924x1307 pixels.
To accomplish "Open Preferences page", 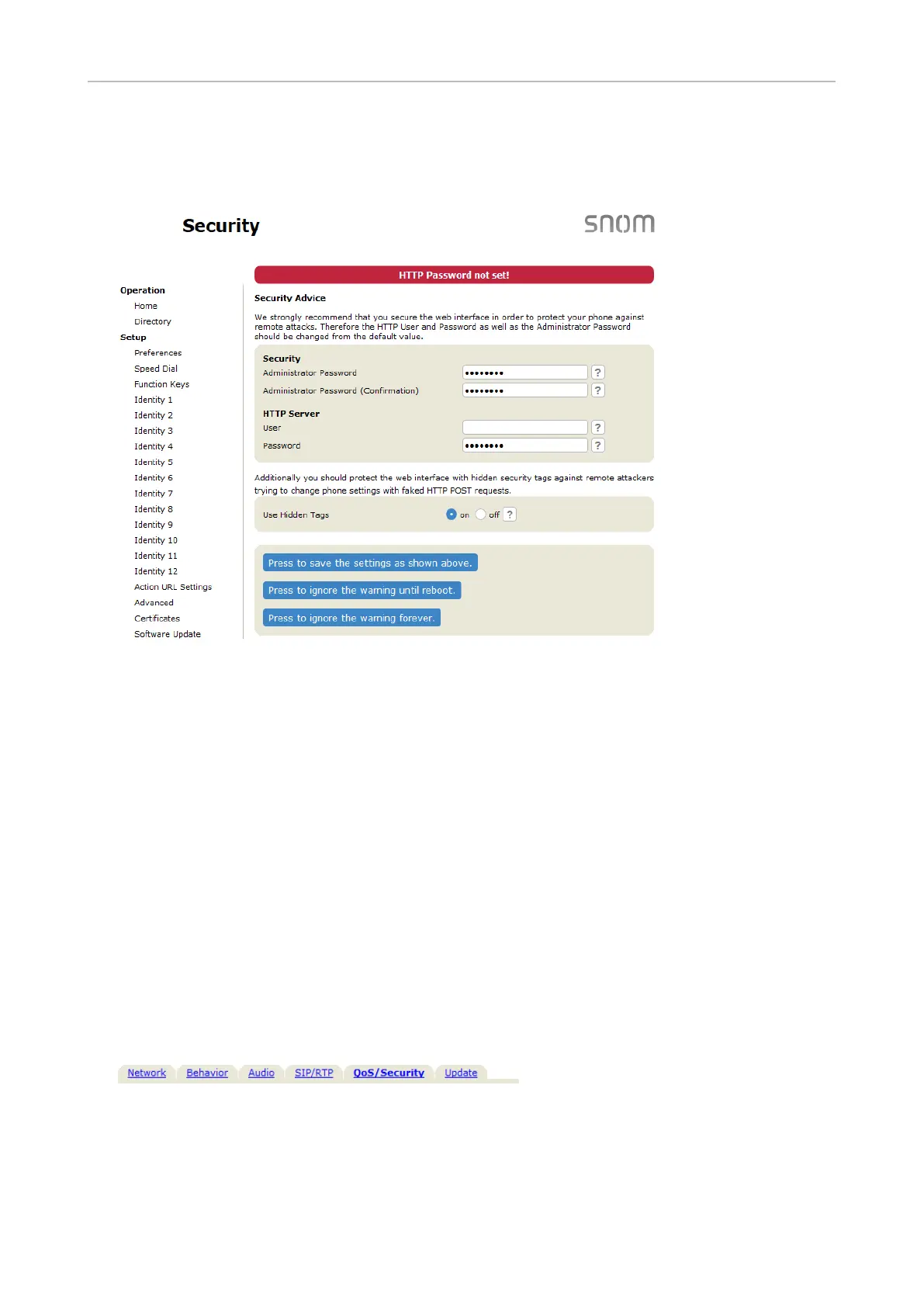I will [x=158, y=352].
